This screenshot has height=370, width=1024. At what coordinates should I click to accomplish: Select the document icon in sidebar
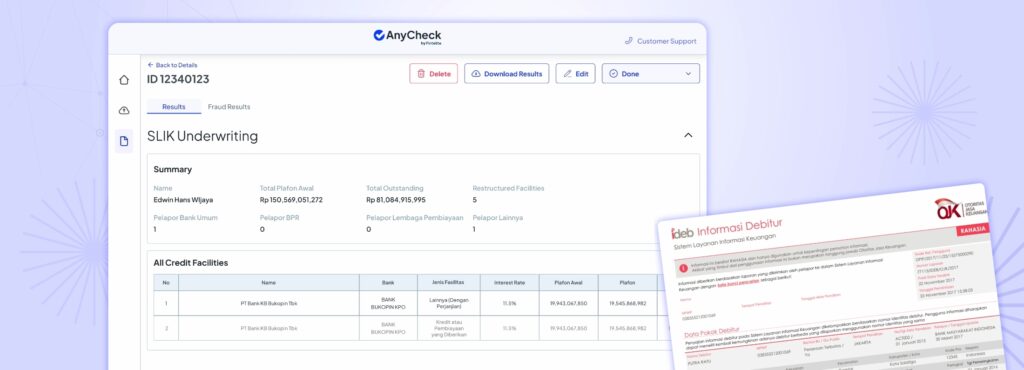pyautogui.click(x=124, y=141)
